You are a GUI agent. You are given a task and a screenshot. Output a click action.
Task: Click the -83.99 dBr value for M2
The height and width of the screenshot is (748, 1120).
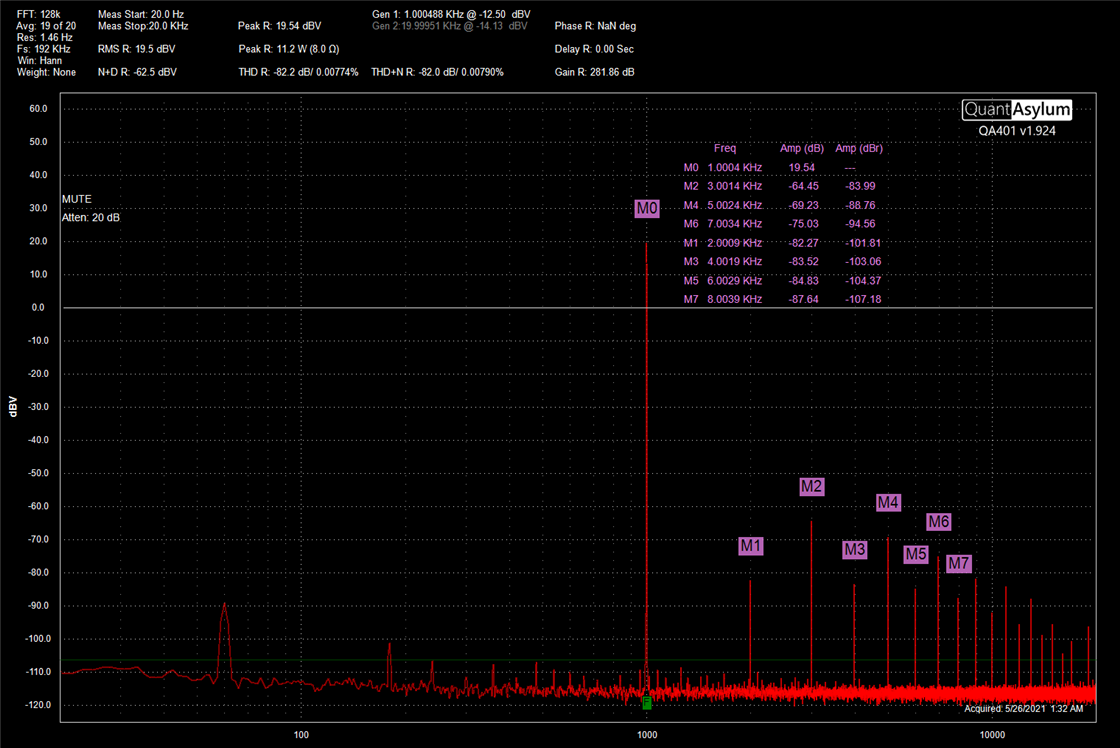861,186
